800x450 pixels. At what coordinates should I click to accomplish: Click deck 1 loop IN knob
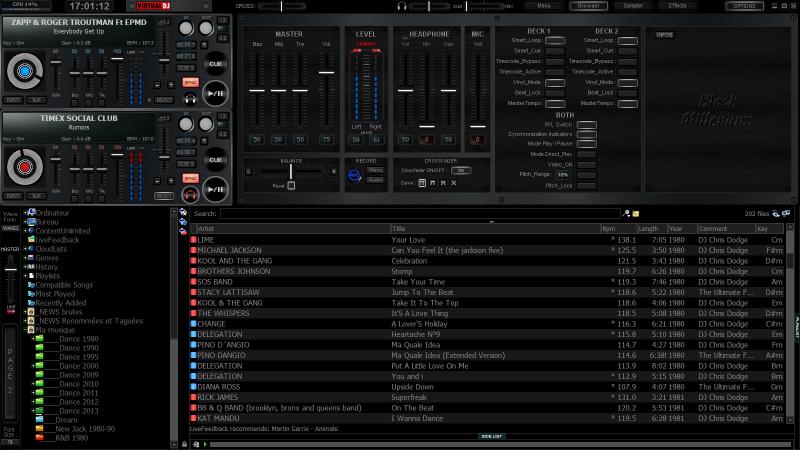[x=186, y=28]
